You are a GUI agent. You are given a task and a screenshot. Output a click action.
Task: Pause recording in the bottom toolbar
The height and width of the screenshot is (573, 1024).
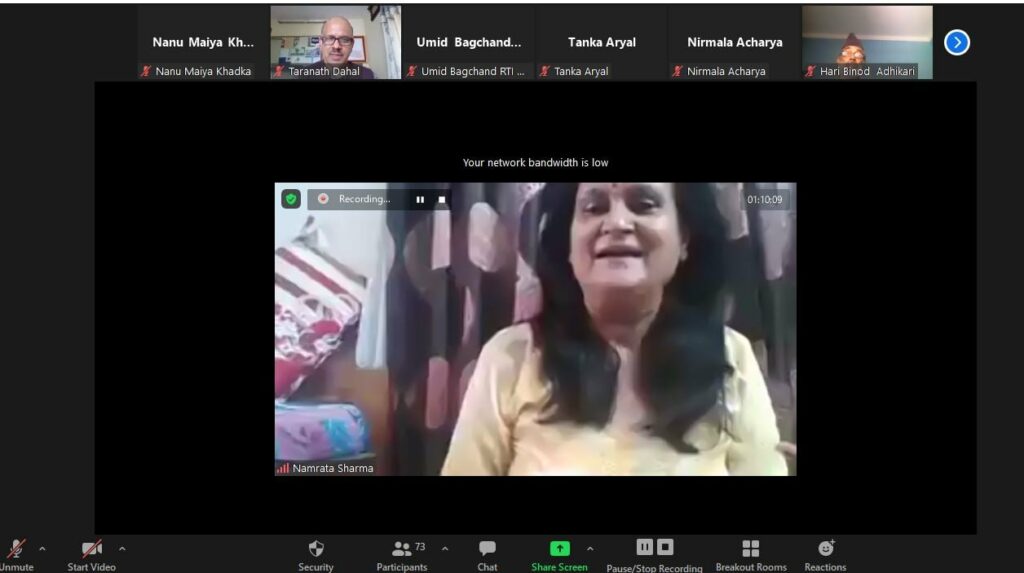645,547
